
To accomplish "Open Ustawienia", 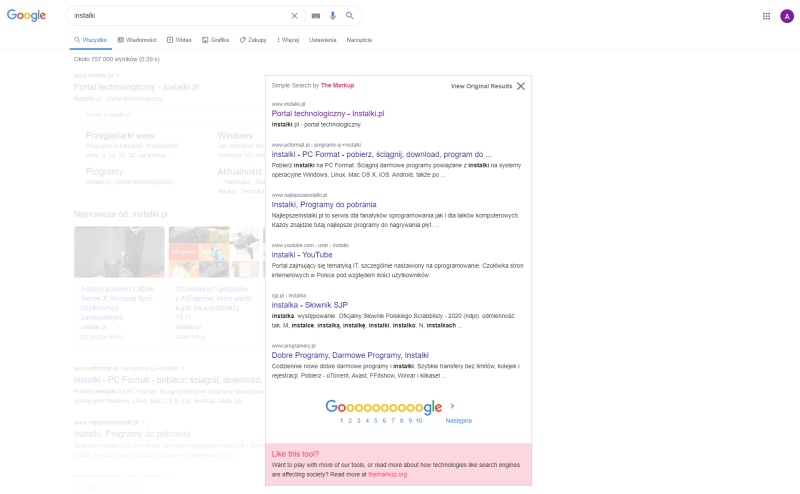I will click(x=322, y=40).
